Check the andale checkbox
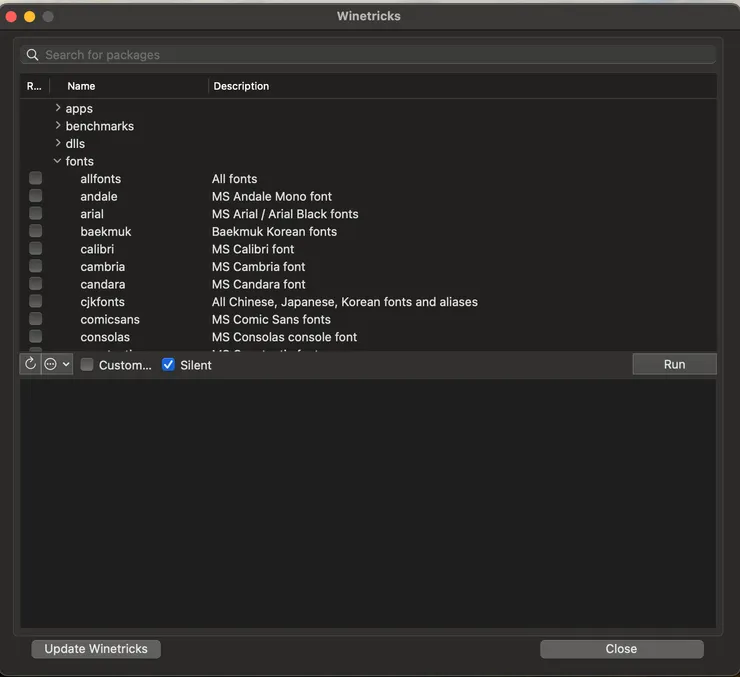 [35, 196]
